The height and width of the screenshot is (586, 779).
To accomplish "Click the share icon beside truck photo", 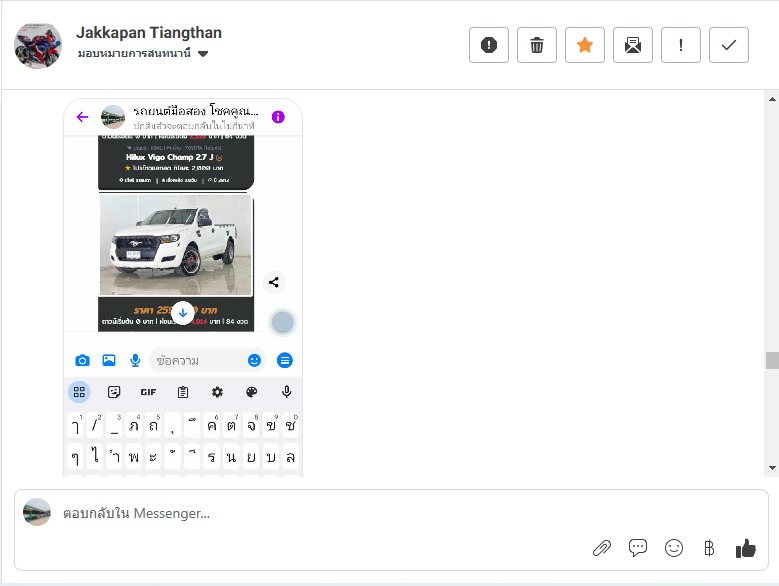I will pos(274,283).
